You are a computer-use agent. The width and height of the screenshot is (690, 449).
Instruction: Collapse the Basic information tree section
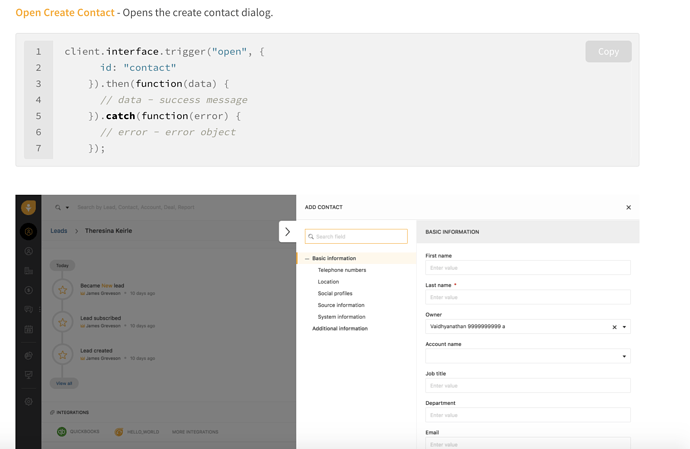[x=307, y=258]
